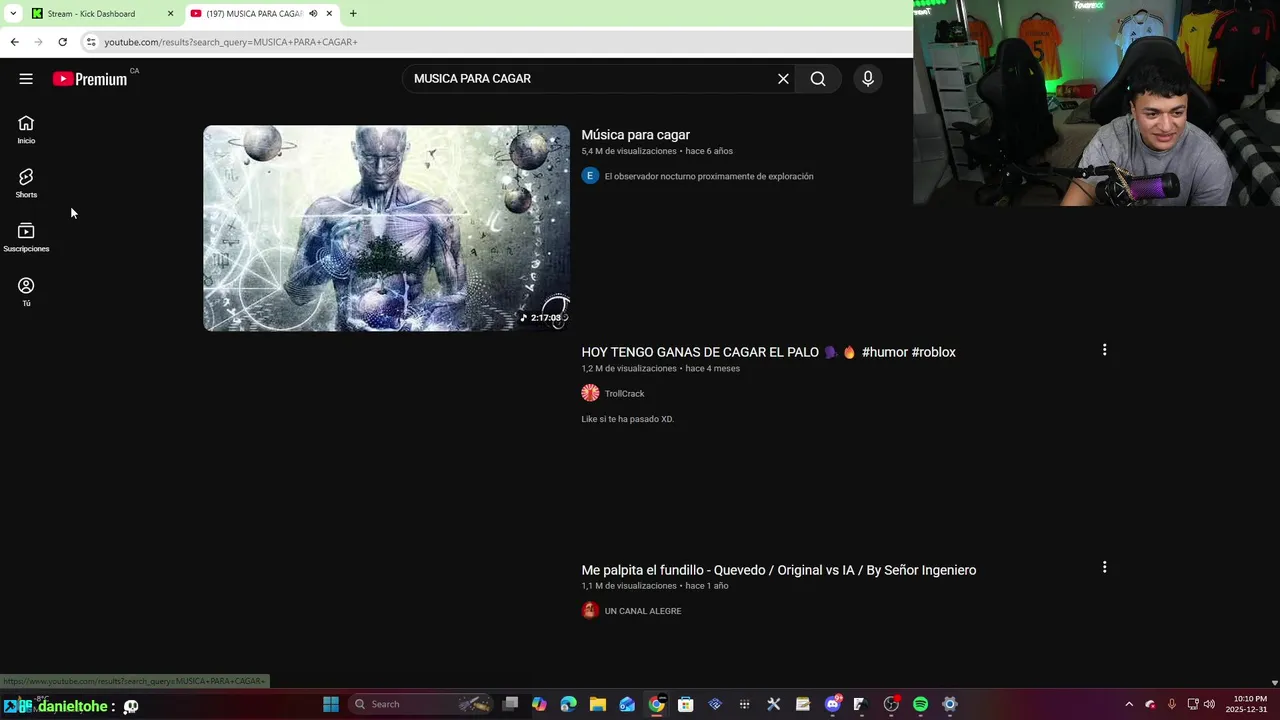Open options for HOY TENGO GANAS video
This screenshot has height=720, width=1280.
tap(1104, 350)
